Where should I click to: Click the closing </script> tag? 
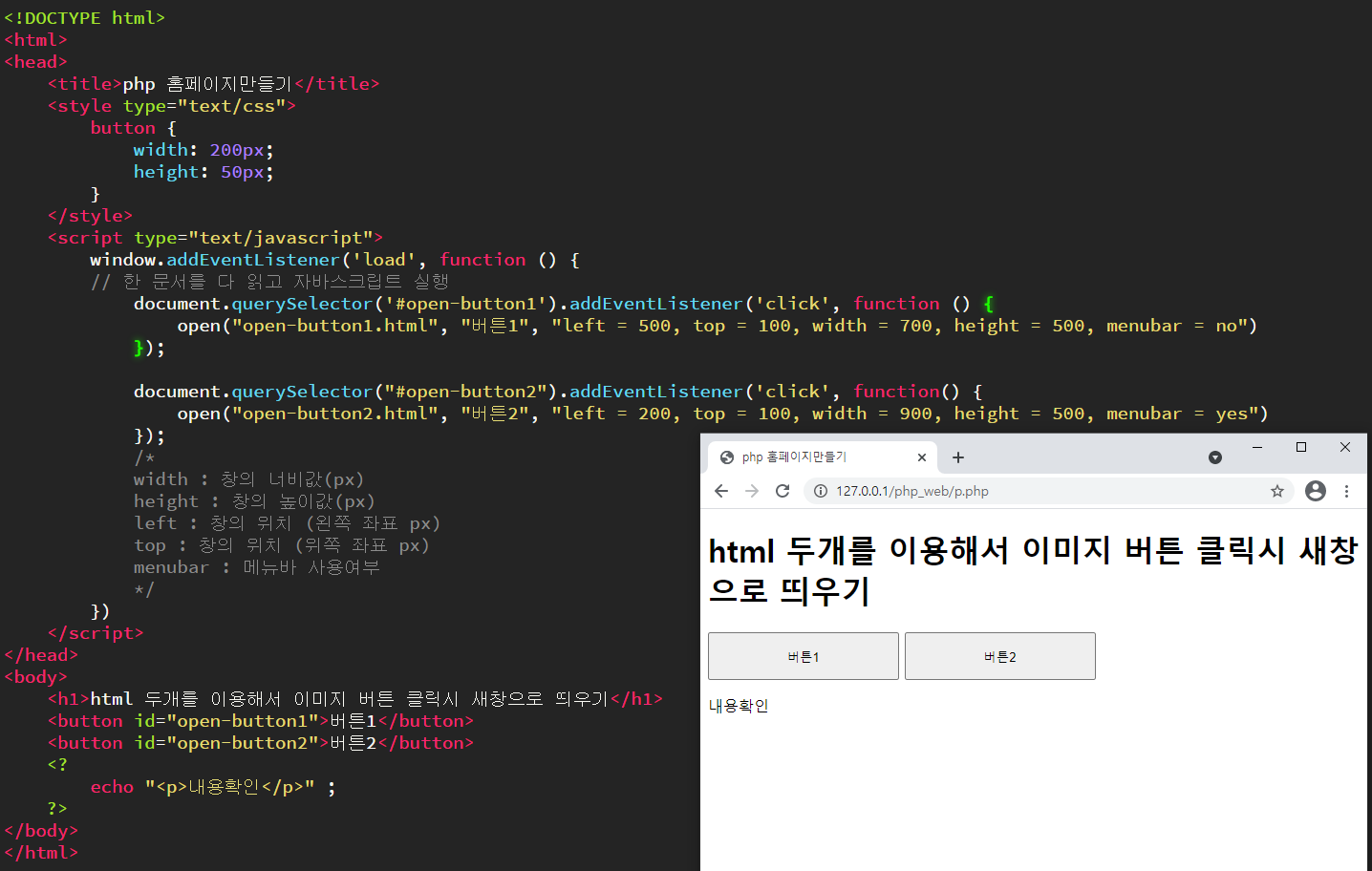click(96, 633)
